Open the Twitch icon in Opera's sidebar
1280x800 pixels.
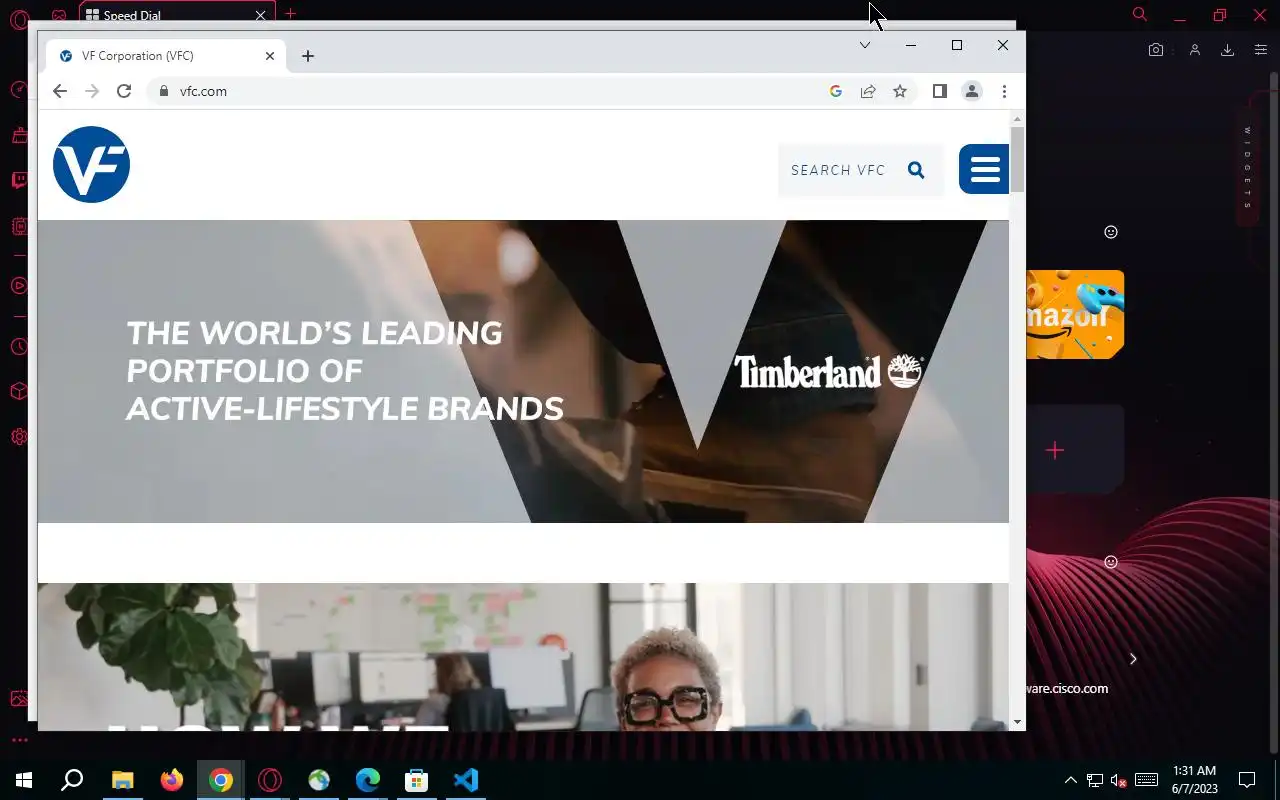click(x=19, y=181)
